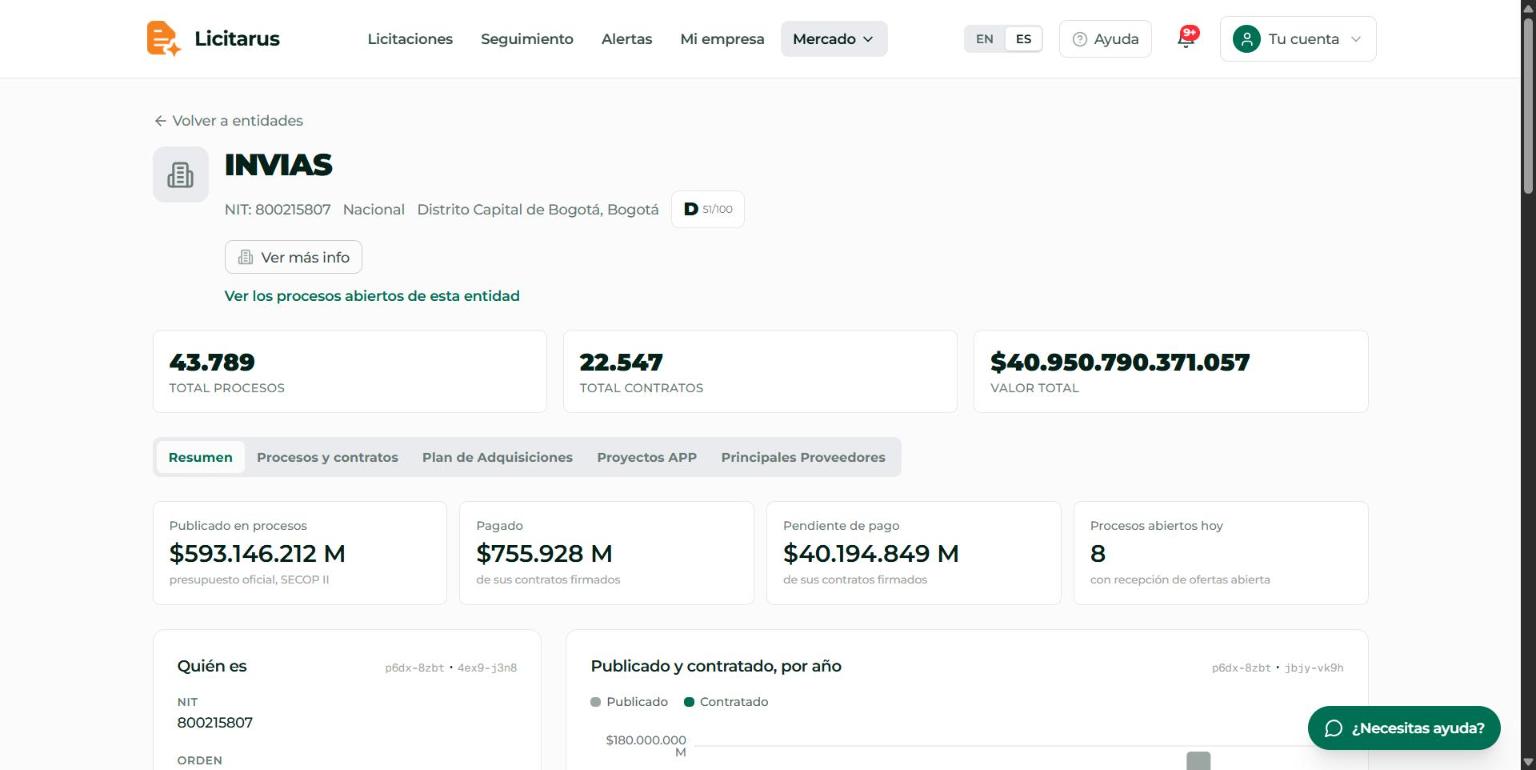Viewport: 1536px width, 770px height.
Task: Switch language to ES
Action: pyautogui.click(x=1023, y=39)
